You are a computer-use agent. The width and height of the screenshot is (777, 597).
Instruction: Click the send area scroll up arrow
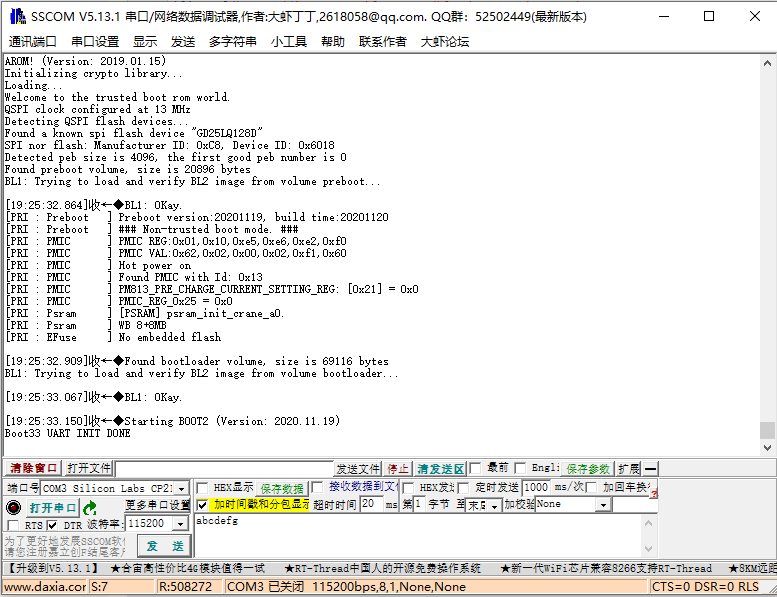pos(648,523)
